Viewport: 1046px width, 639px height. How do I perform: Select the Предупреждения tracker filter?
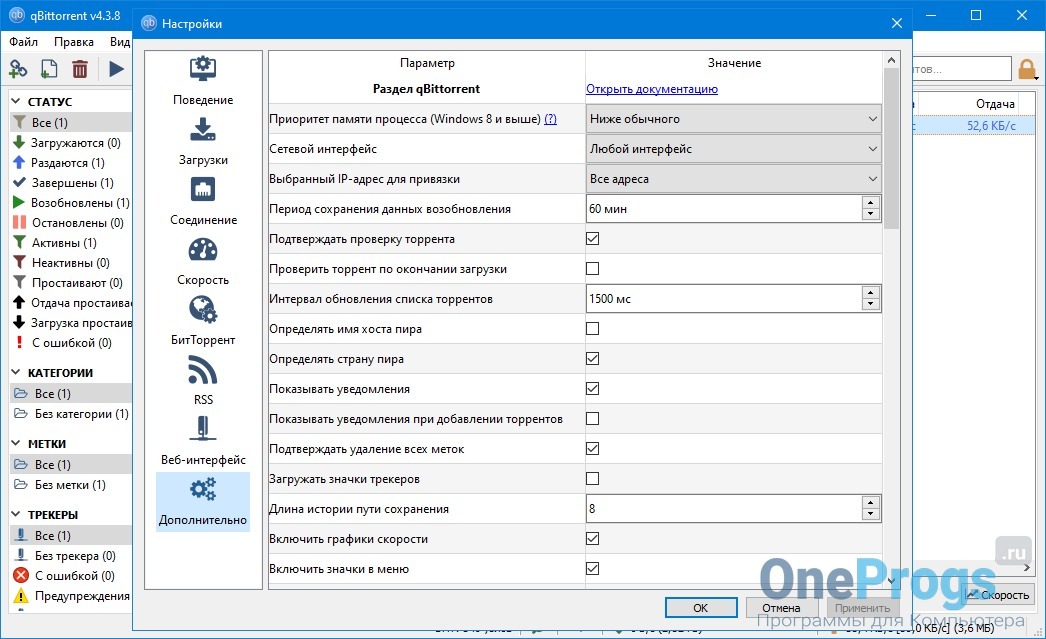(x=71, y=595)
